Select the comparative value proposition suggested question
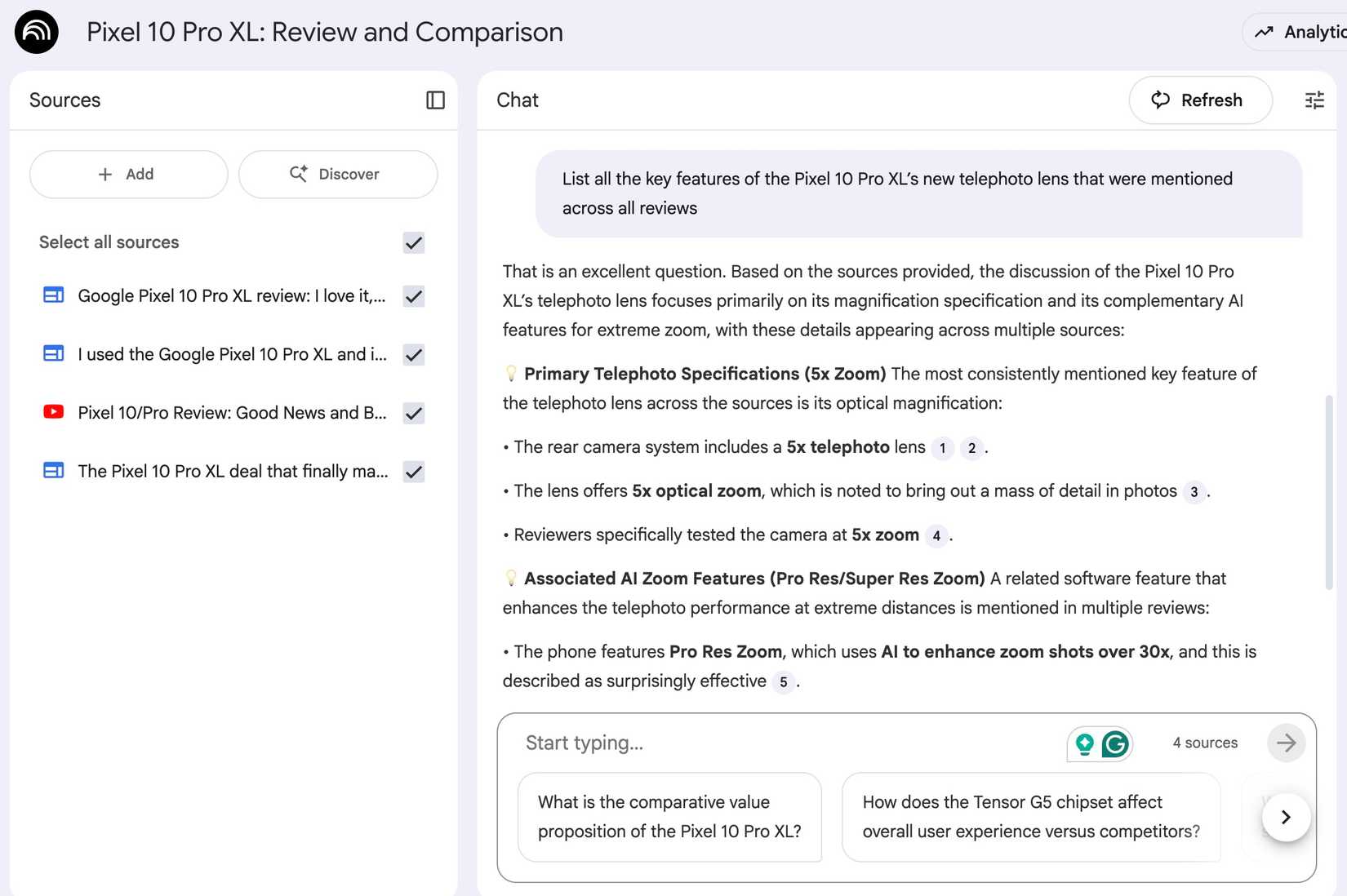Screen dimensions: 1347x896 (669, 816)
